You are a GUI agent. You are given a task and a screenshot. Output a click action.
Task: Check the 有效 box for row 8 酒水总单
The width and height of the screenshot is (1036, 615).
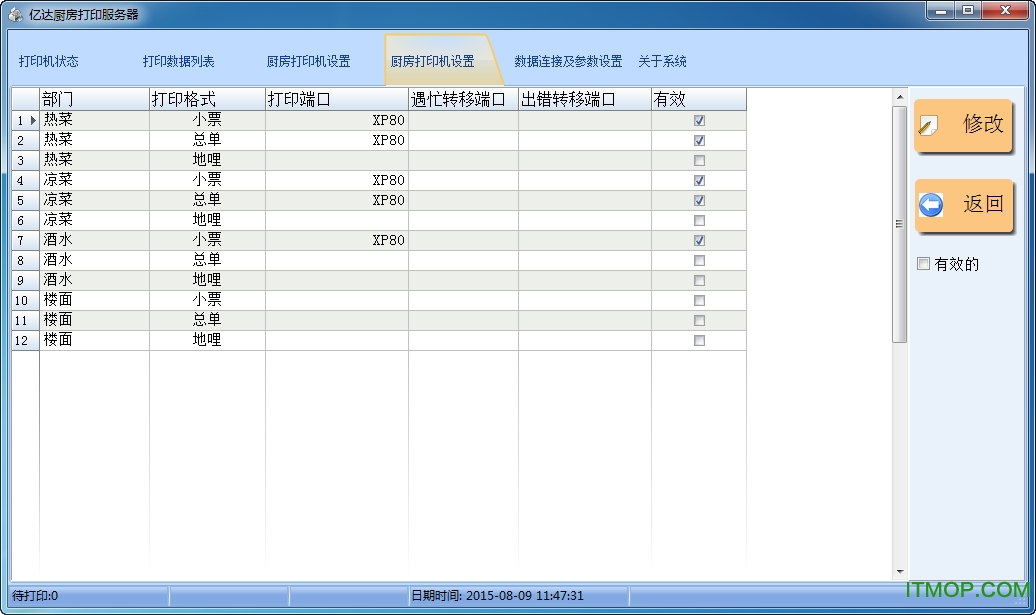(x=699, y=260)
